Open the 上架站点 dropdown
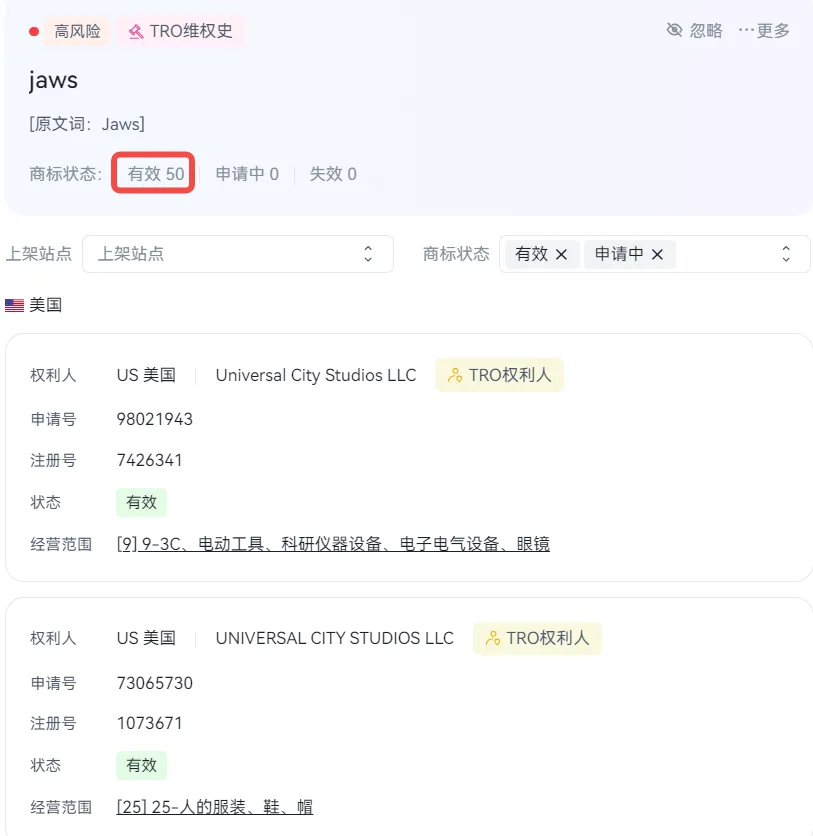Screen dimensions: 813x836 [238, 254]
